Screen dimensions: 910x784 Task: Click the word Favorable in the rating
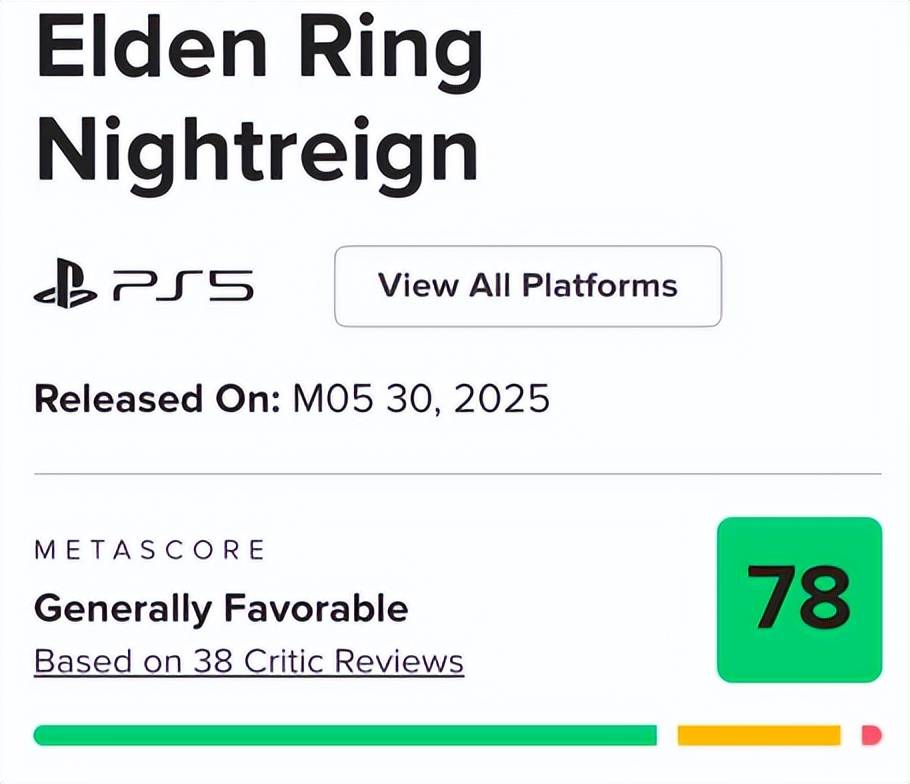[316, 608]
